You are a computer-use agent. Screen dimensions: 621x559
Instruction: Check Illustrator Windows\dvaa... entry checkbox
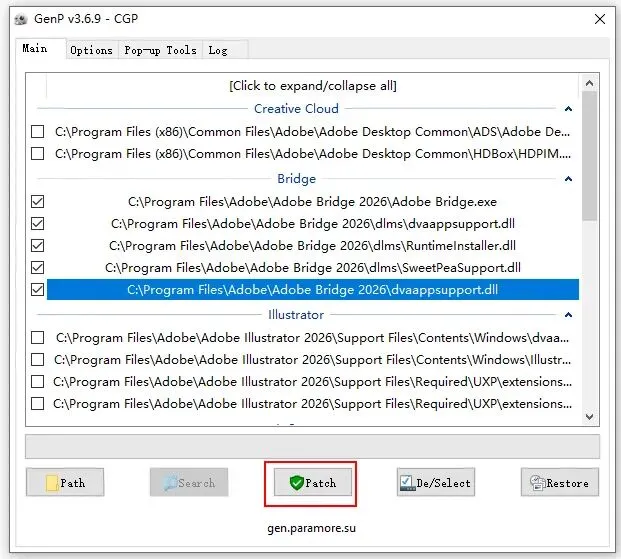pyautogui.click(x=38, y=338)
